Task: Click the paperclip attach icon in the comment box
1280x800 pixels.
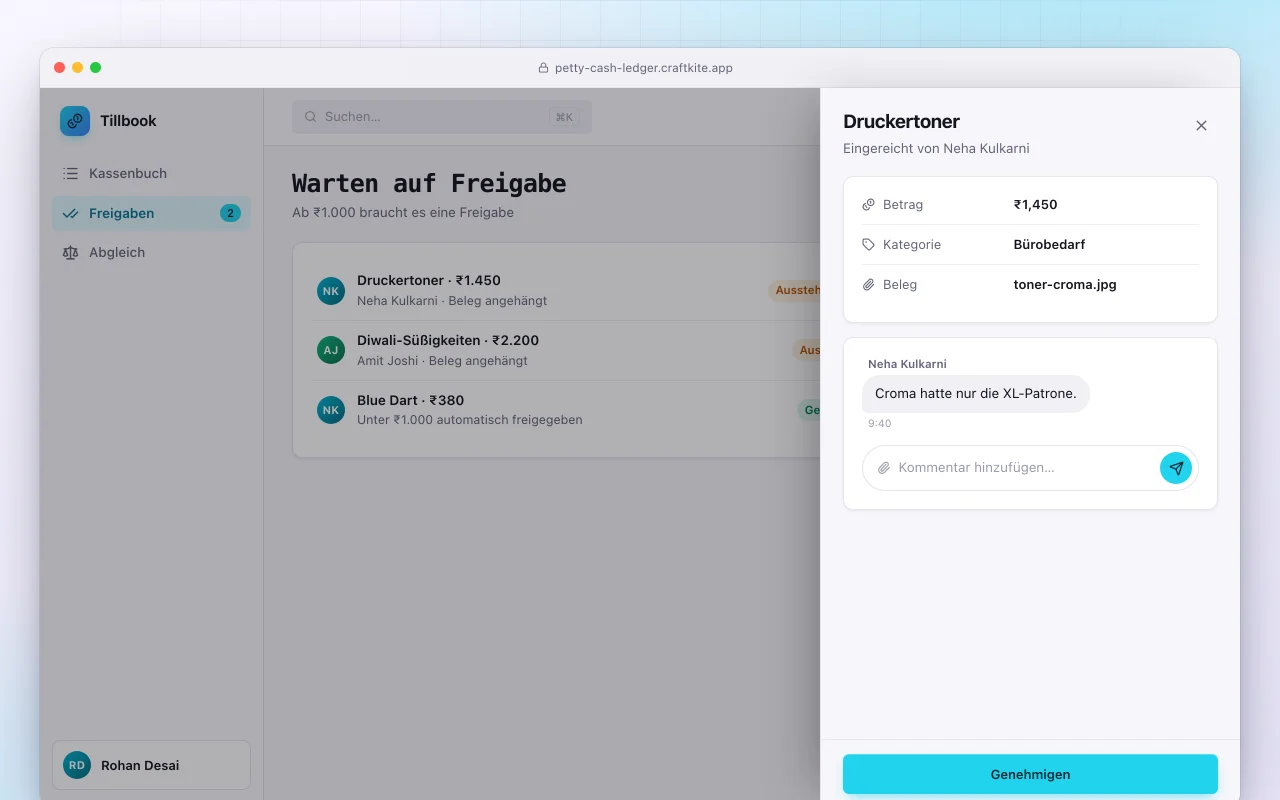Action: [x=884, y=468]
